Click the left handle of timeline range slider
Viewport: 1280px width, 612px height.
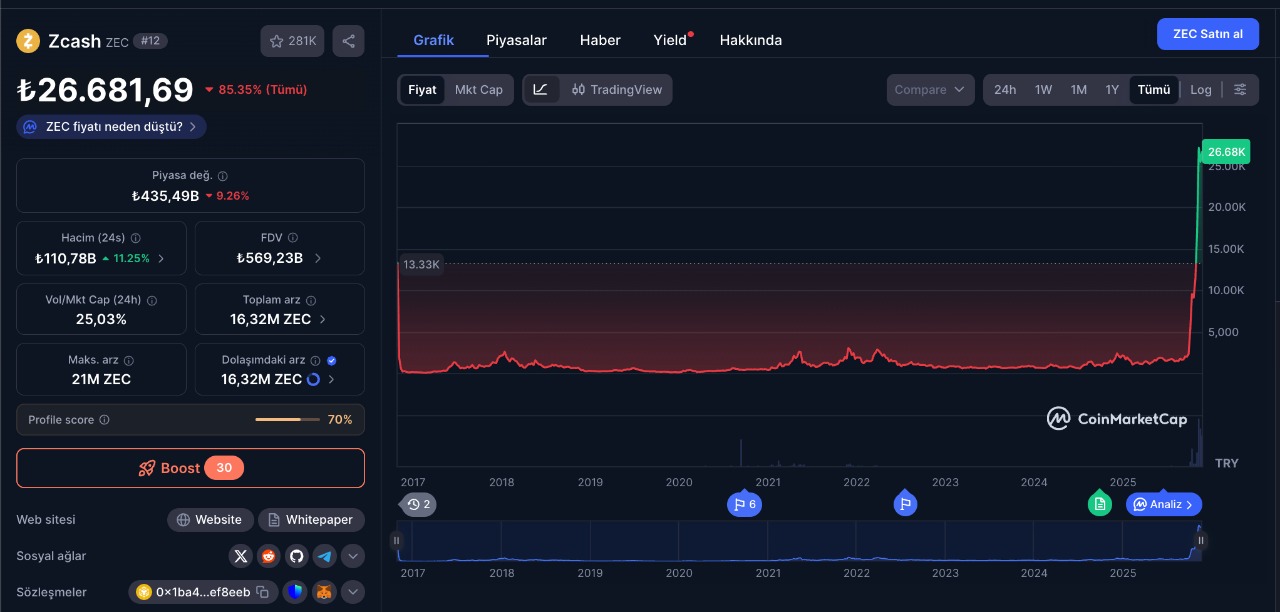click(397, 541)
